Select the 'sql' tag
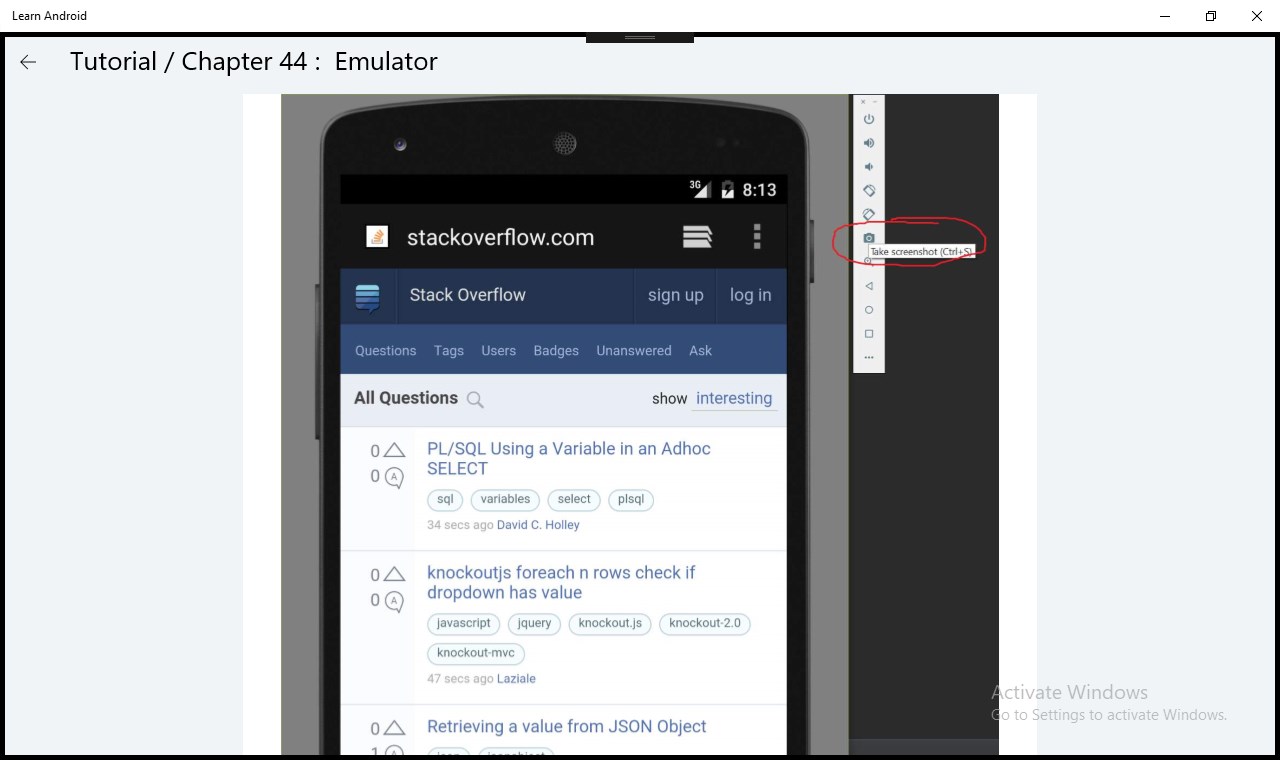 coord(445,499)
